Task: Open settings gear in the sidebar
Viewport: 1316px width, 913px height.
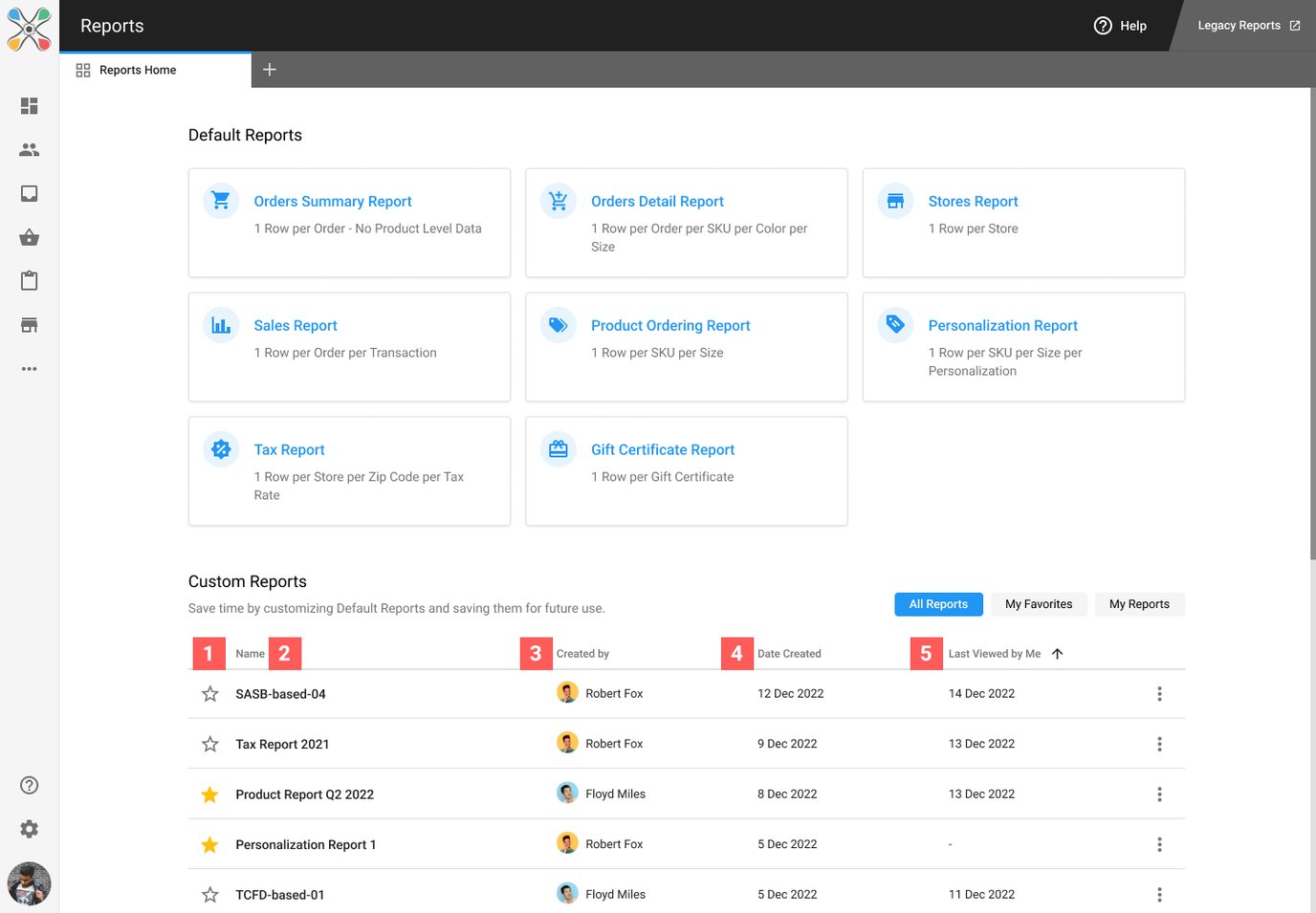Action: pos(30,829)
